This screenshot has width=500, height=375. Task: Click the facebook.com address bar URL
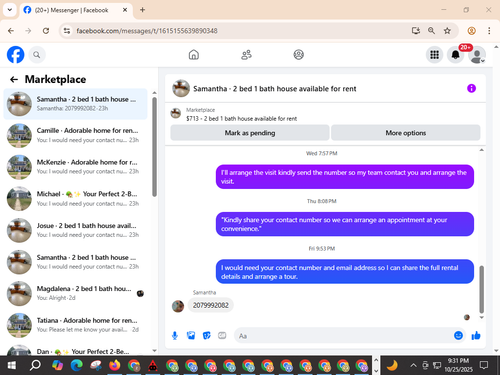pos(147,31)
